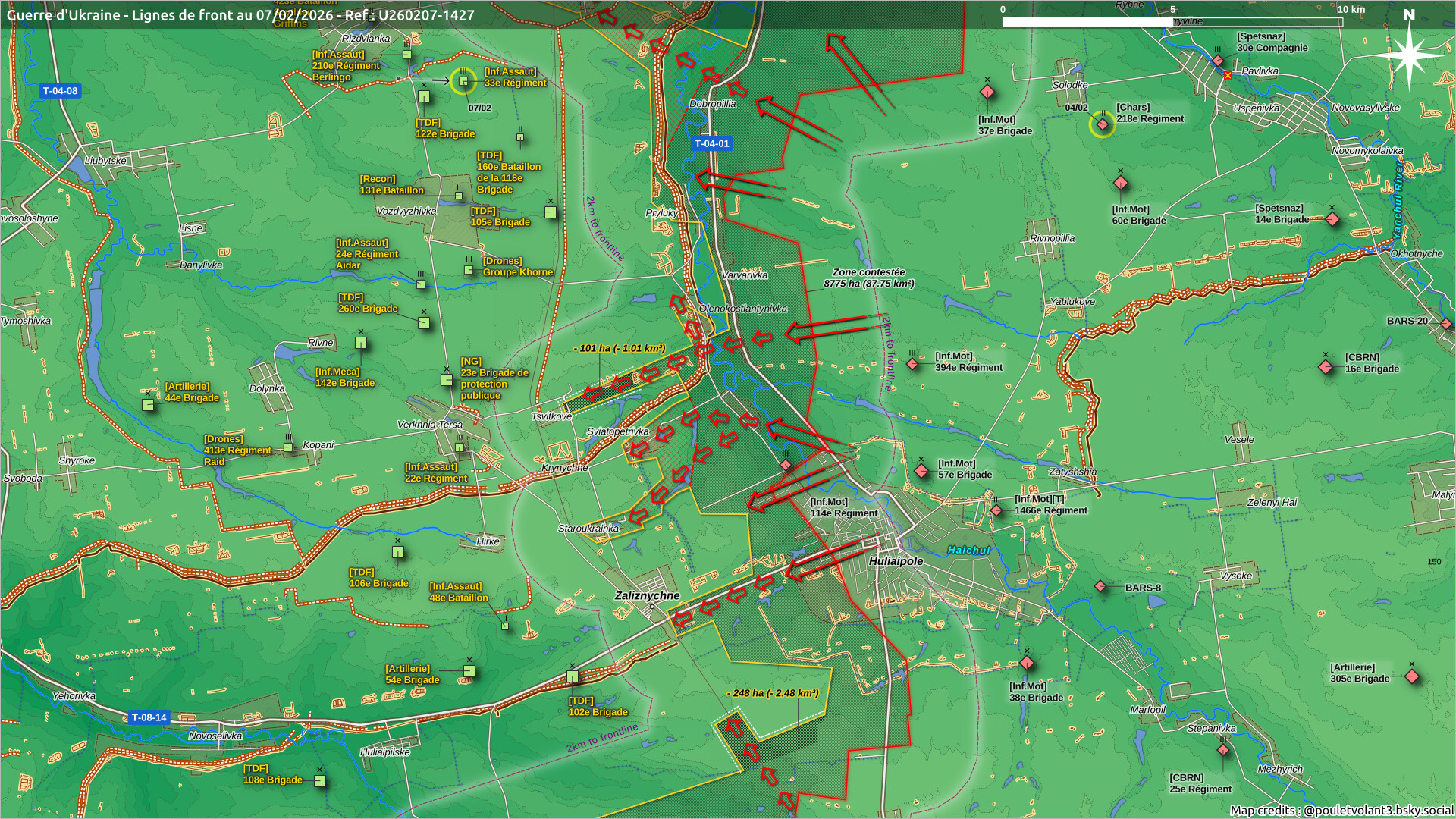Click the 44e Brigade artillery green square marker
Screen dimensions: 1456x819
point(148,405)
